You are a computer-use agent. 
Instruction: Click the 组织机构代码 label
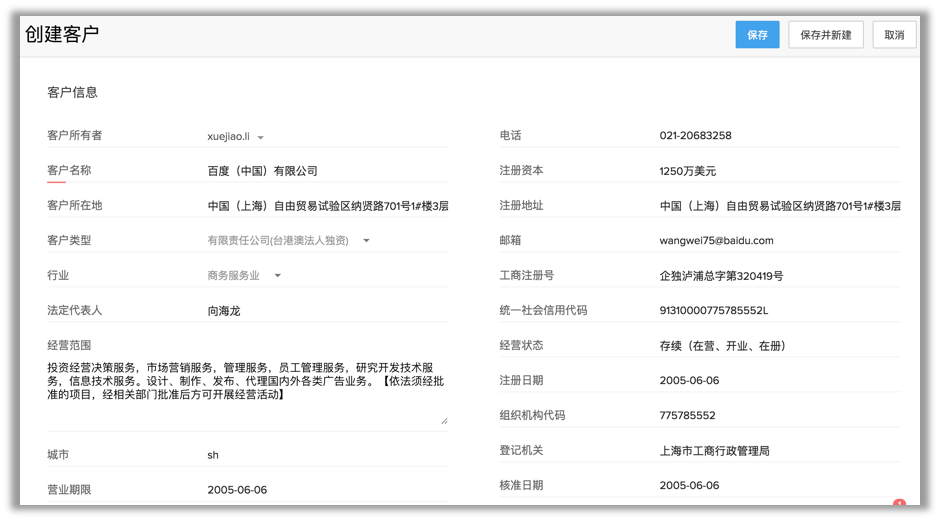click(532, 415)
